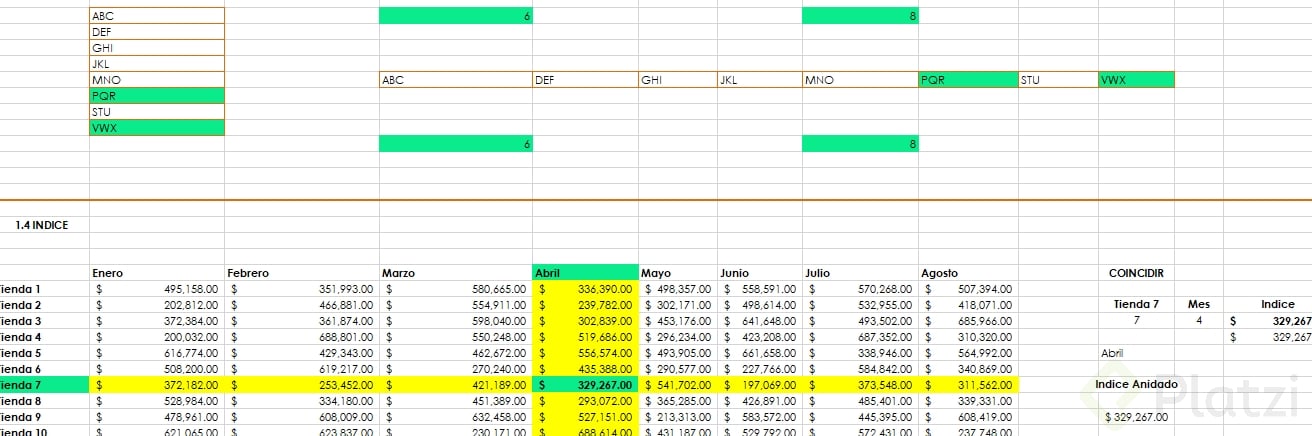
Task: Select the green Abril column header
Action: (585, 272)
